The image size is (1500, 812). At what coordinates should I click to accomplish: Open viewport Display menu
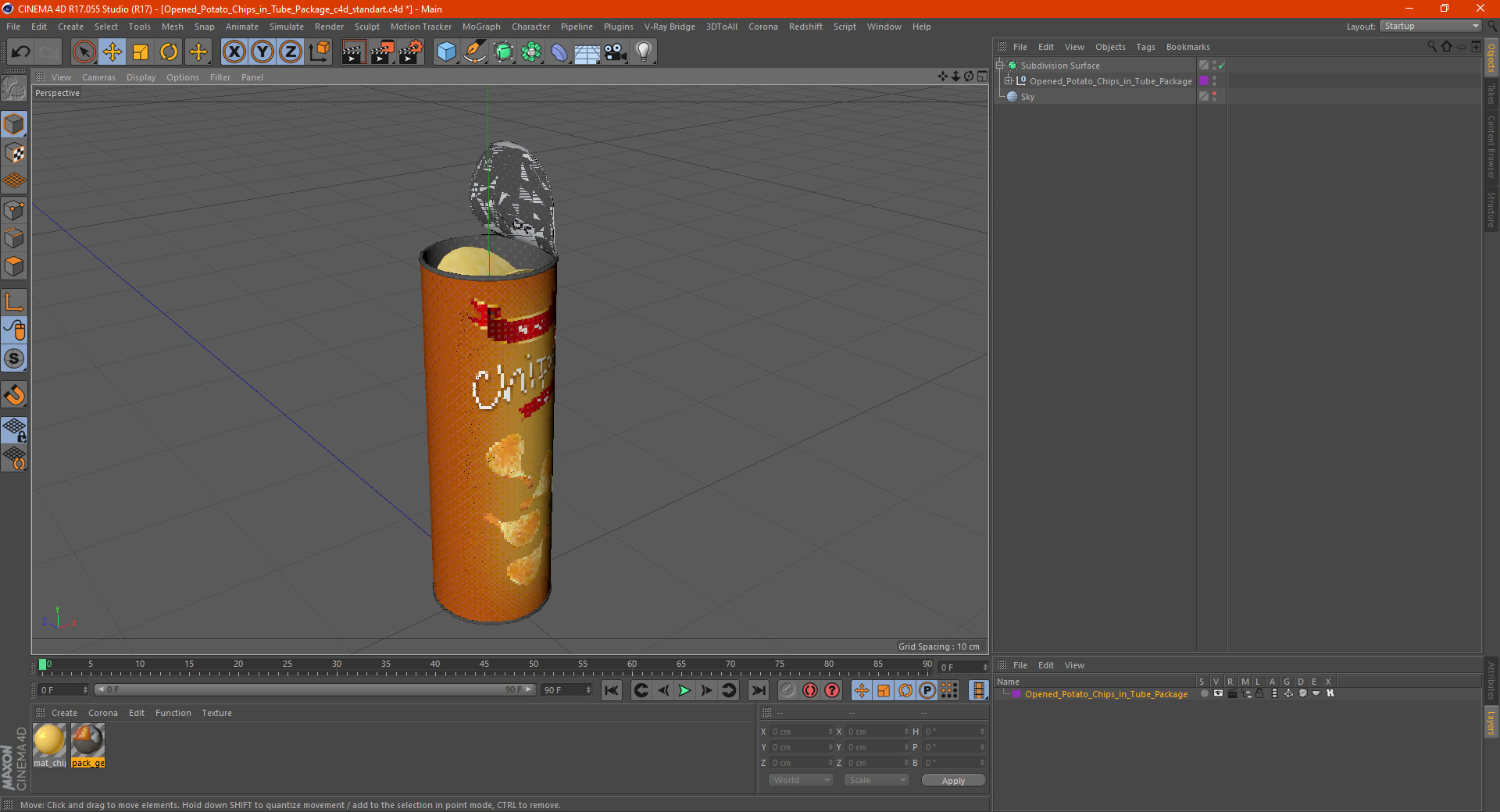[x=141, y=77]
